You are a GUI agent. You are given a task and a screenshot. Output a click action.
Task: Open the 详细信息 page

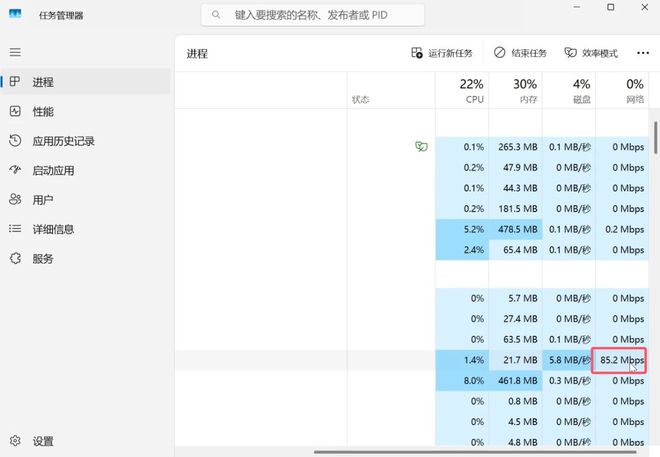[x=85, y=229]
